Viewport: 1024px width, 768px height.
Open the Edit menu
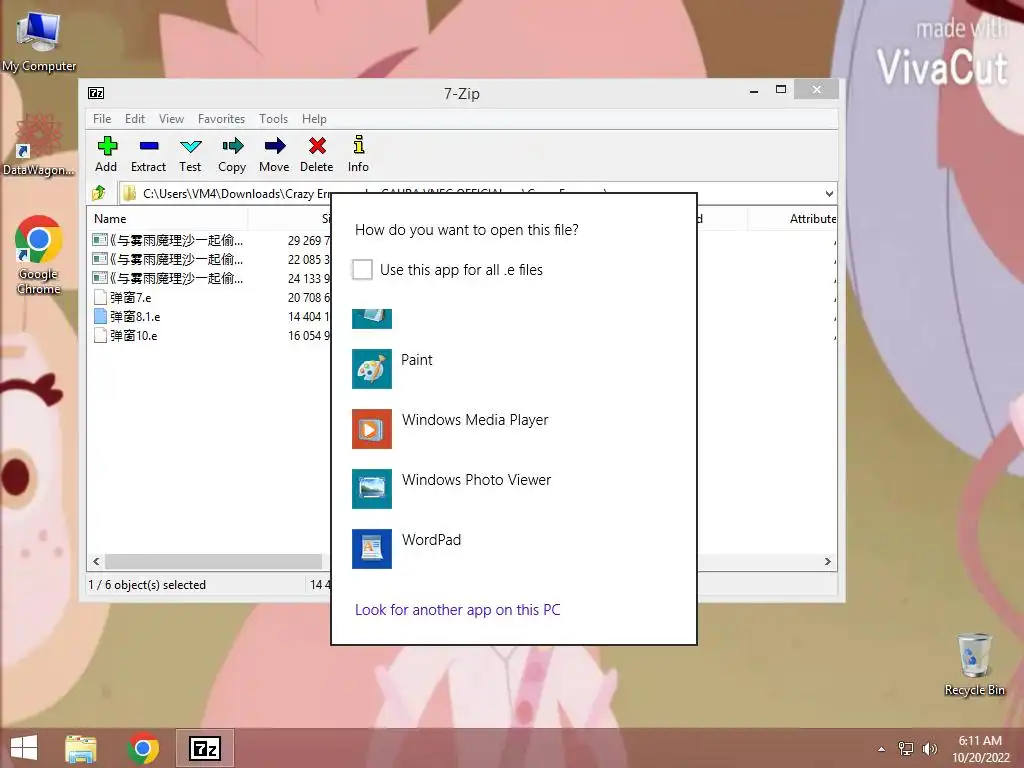pyautogui.click(x=135, y=119)
